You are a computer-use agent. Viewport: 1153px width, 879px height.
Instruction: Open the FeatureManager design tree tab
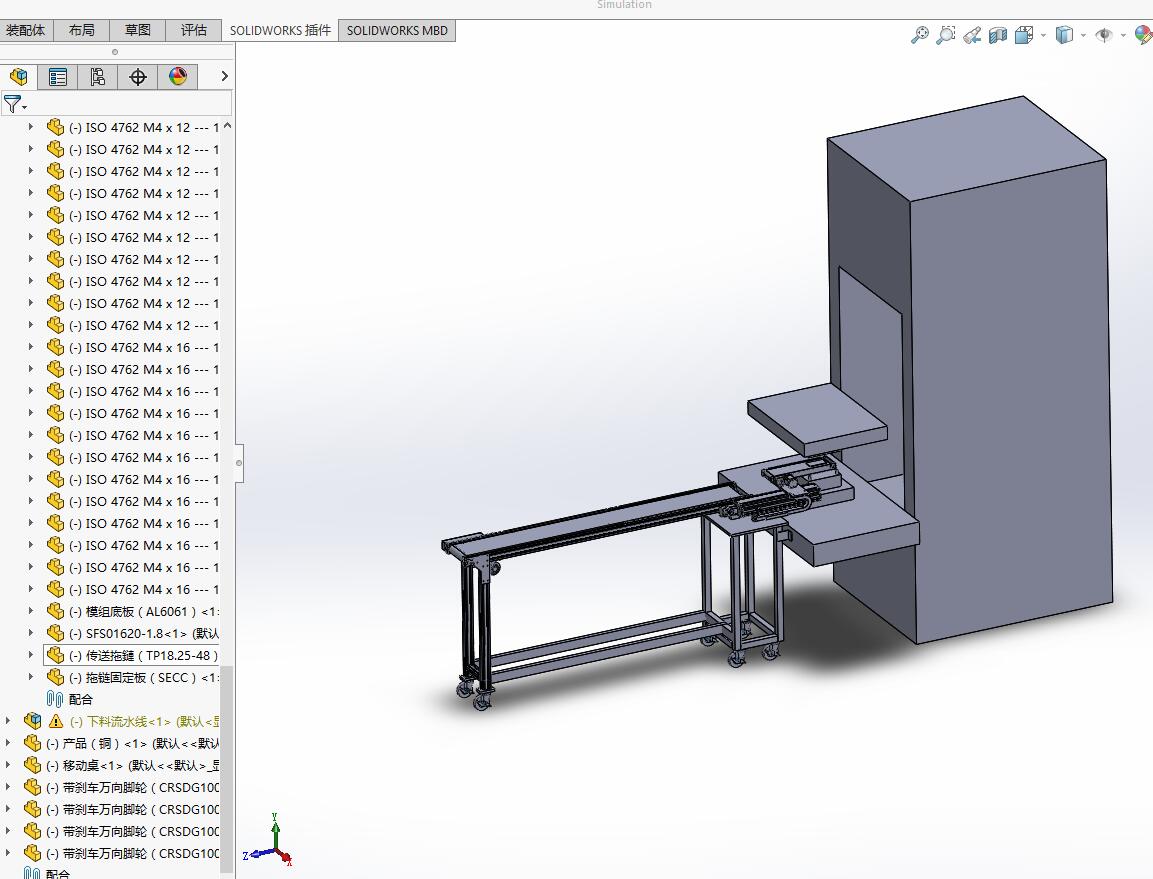[x=18, y=76]
